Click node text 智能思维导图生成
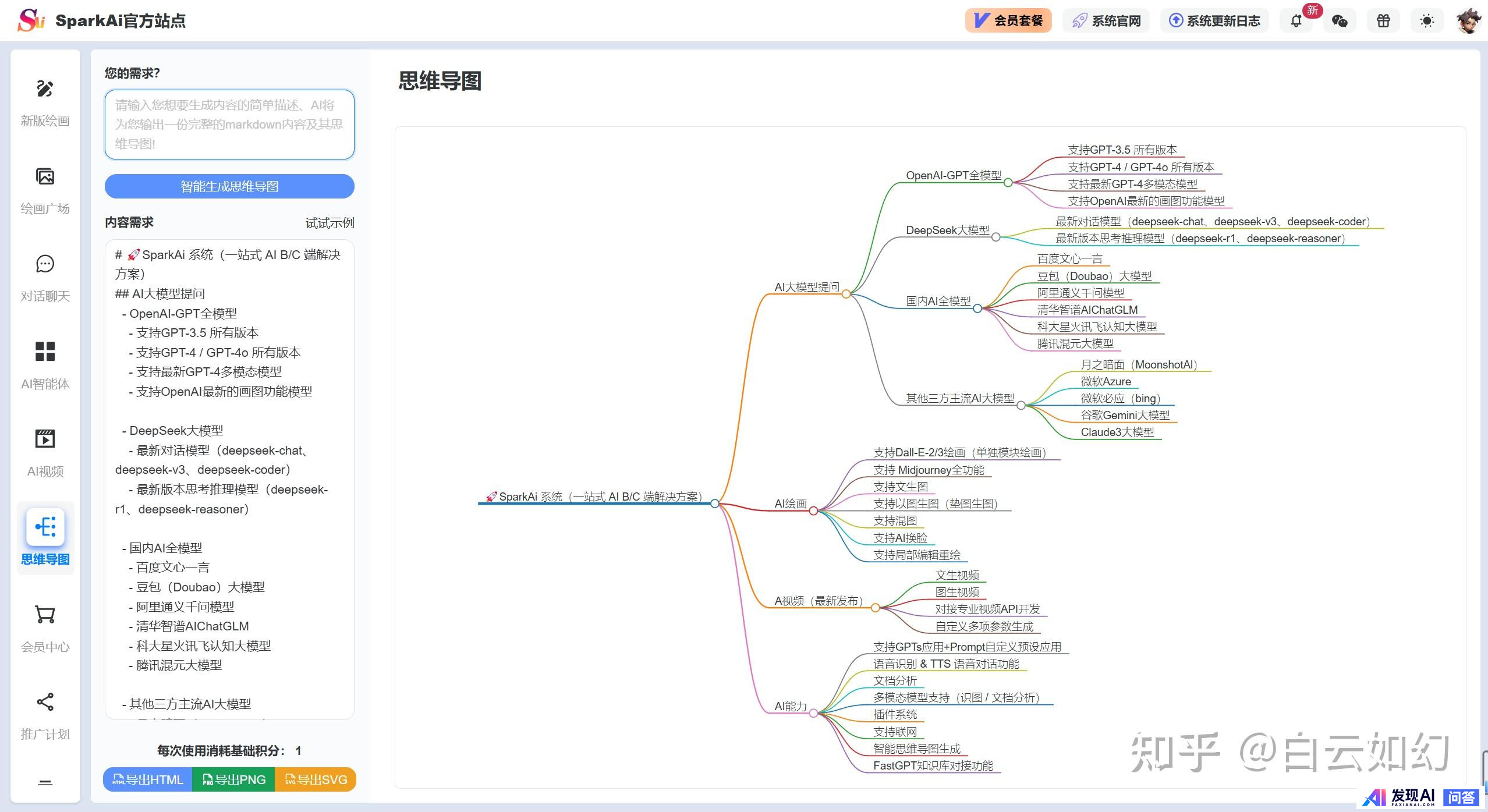Screen dimensions: 1488x812 click(x=917, y=749)
